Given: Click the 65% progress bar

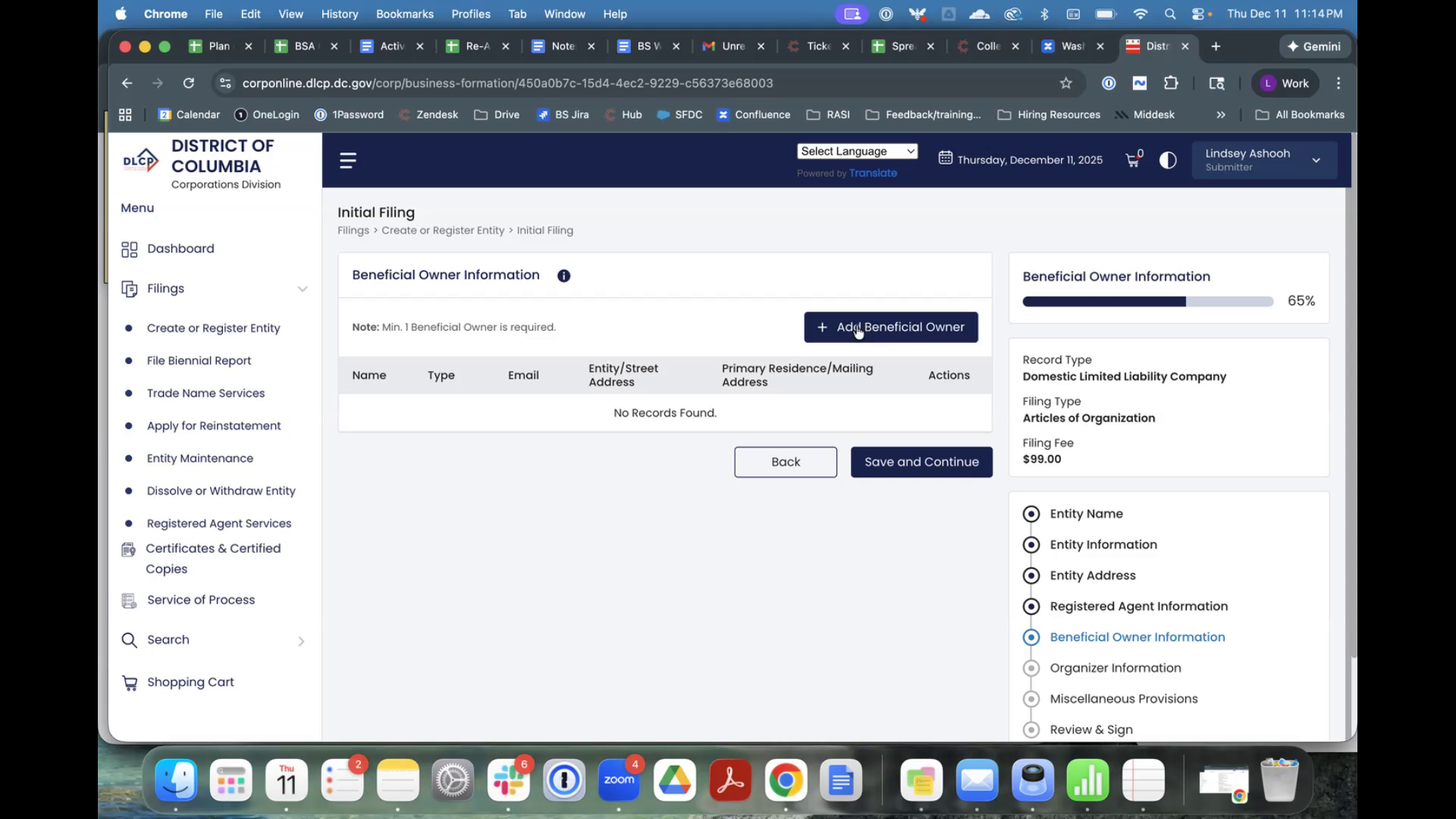Looking at the screenshot, I should [1147, 302].
